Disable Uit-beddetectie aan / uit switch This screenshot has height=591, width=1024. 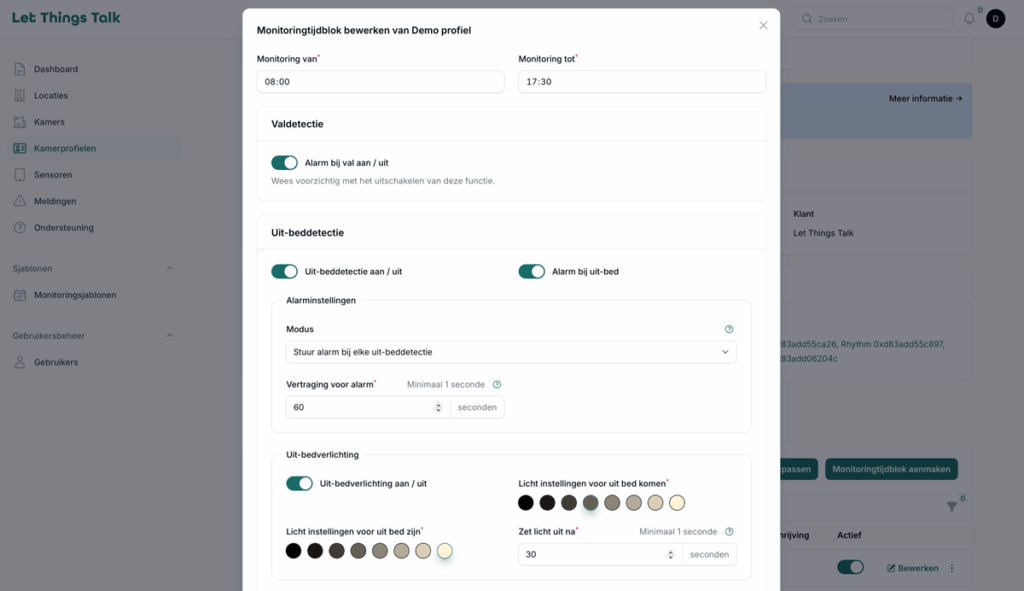click(284, 272)
